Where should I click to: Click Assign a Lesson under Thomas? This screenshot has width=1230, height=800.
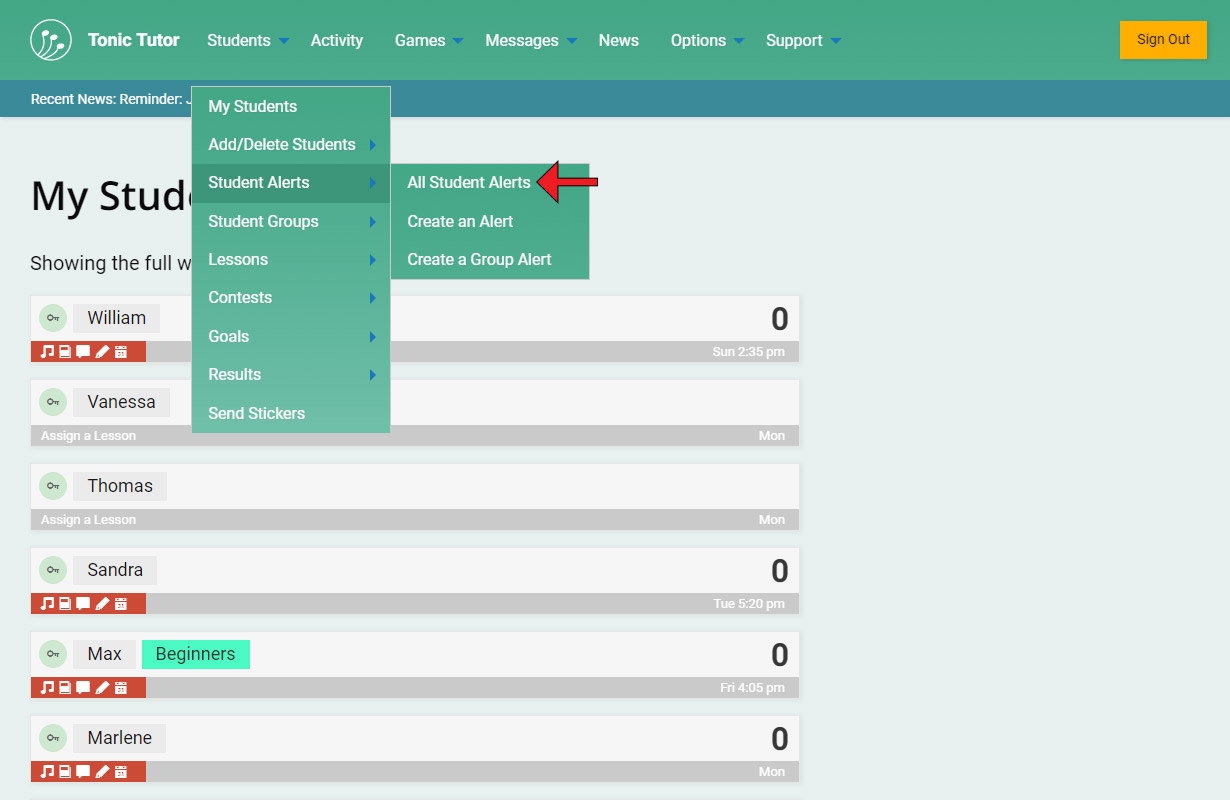[88, 520]
